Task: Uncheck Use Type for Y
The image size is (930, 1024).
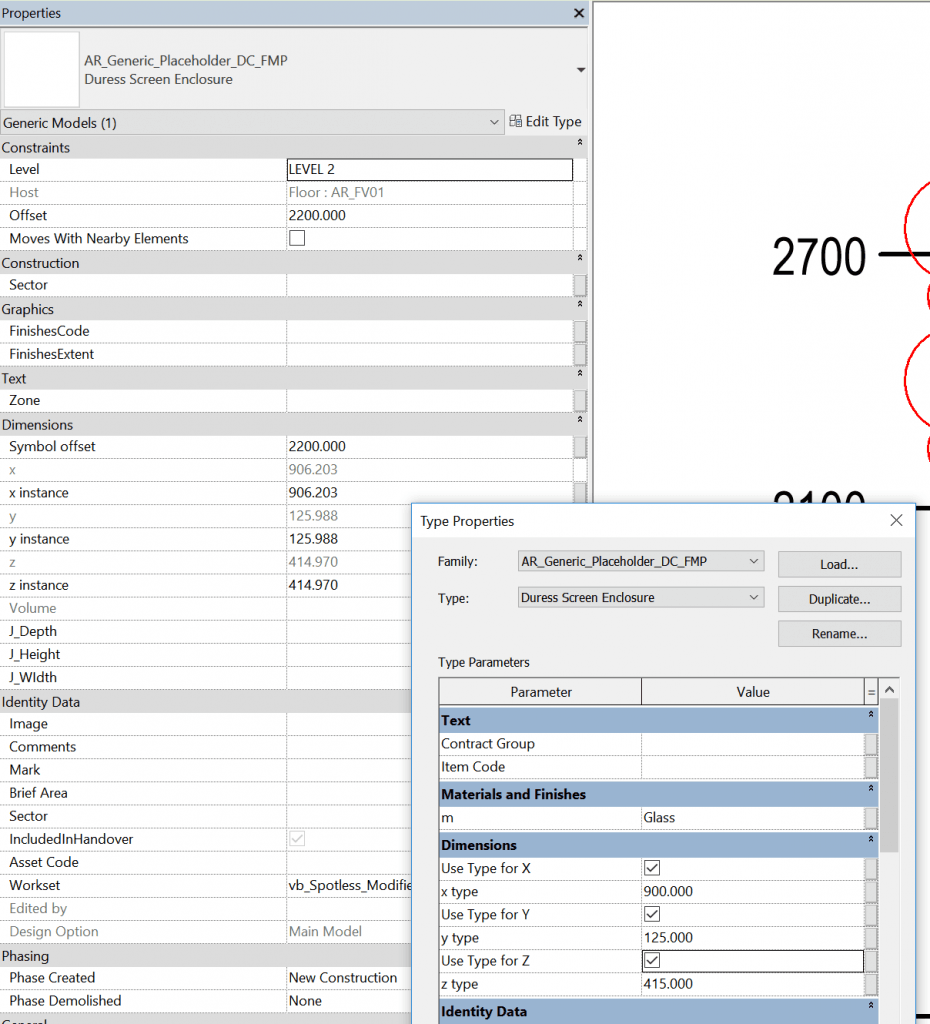Action: click(652, 914)
